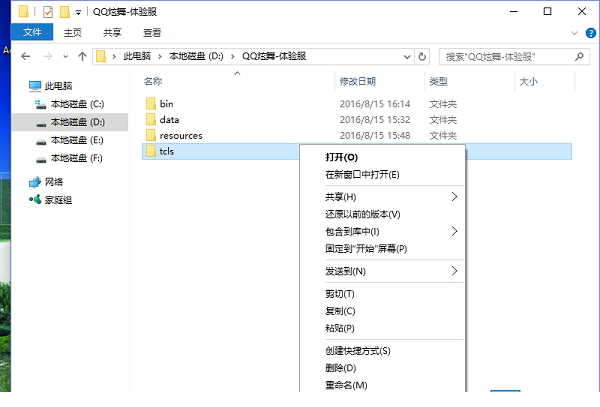Click the Forward navigation arrow

coord(48,57)
